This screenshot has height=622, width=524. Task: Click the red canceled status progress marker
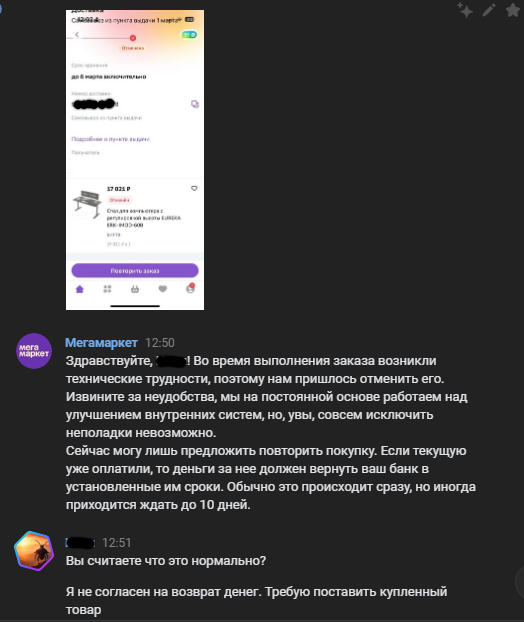[133, 38]
